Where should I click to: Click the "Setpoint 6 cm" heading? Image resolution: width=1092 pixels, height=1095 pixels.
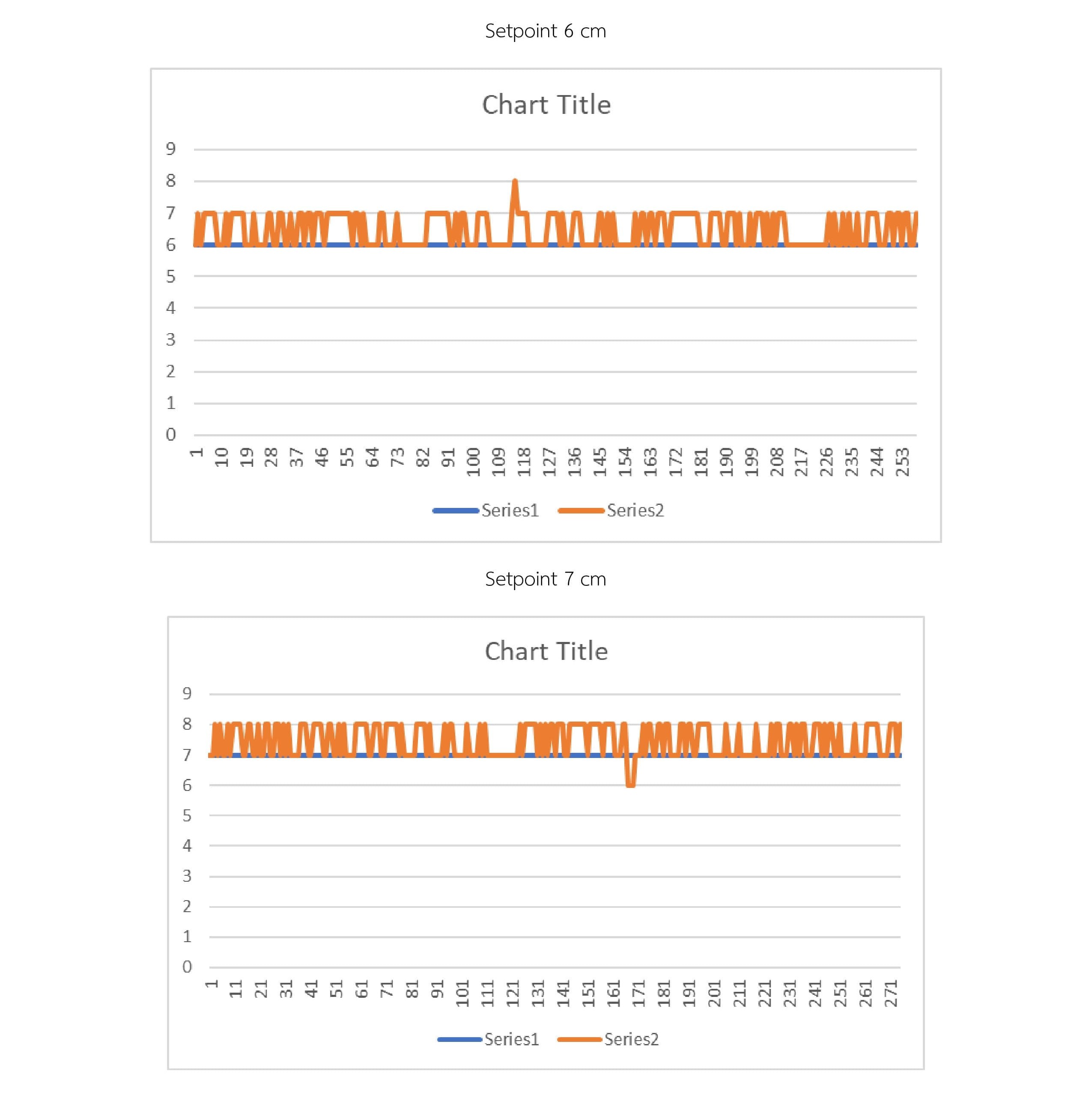[546, 30]
